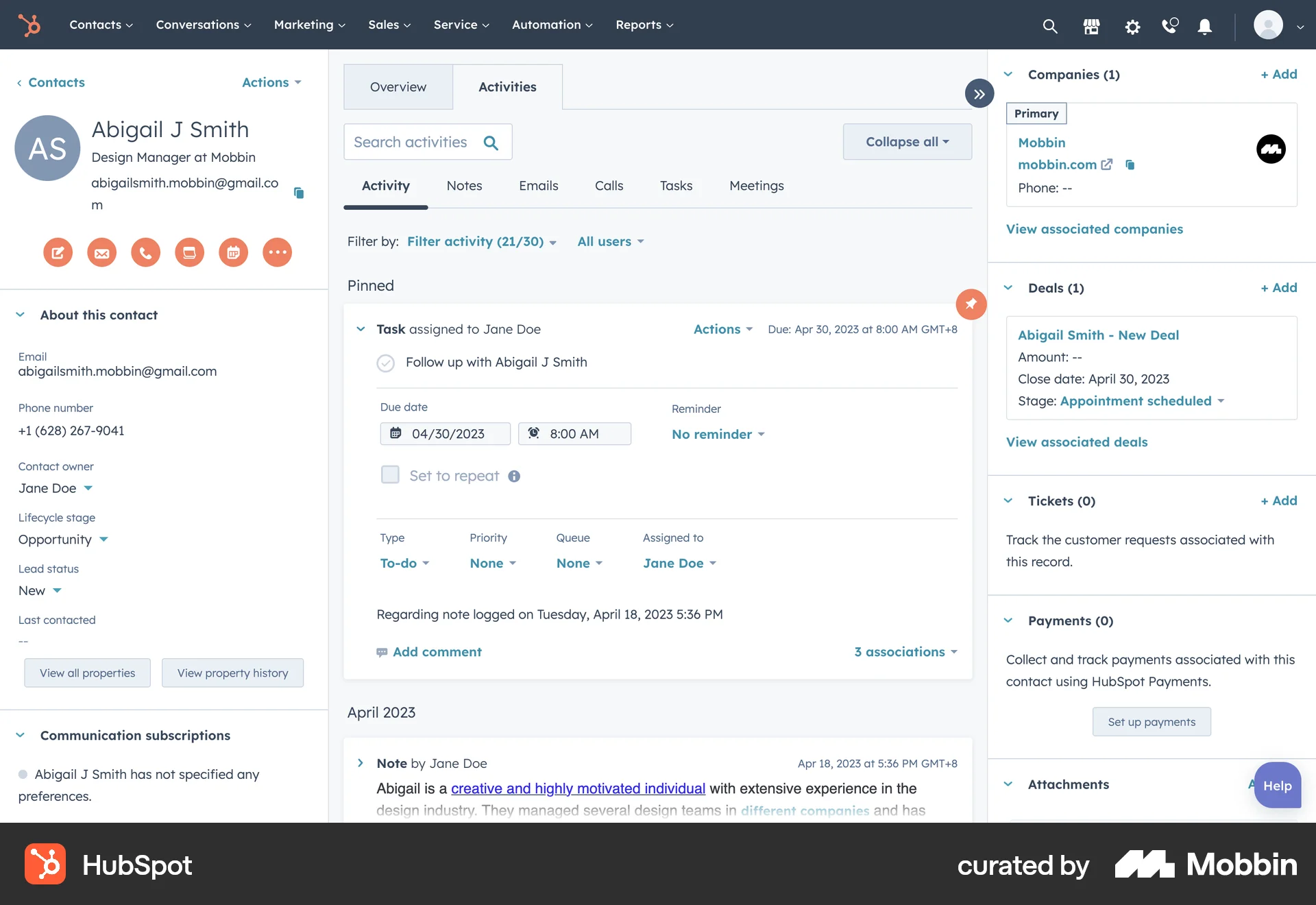Start a call with the Call icon
The width and height of the screenshot is (1316, 905).
[145, 252]
